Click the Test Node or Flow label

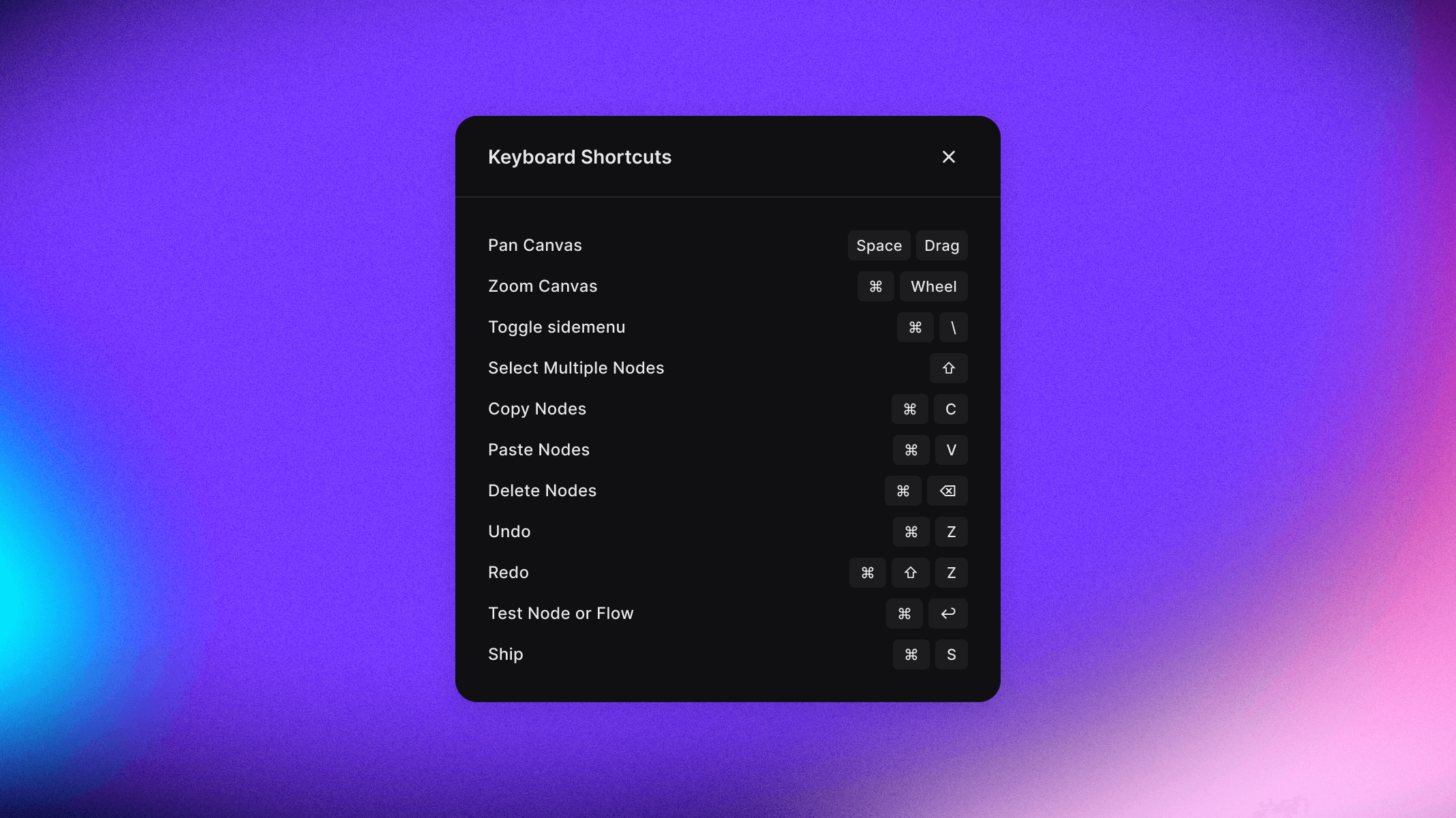click(560, 613)
